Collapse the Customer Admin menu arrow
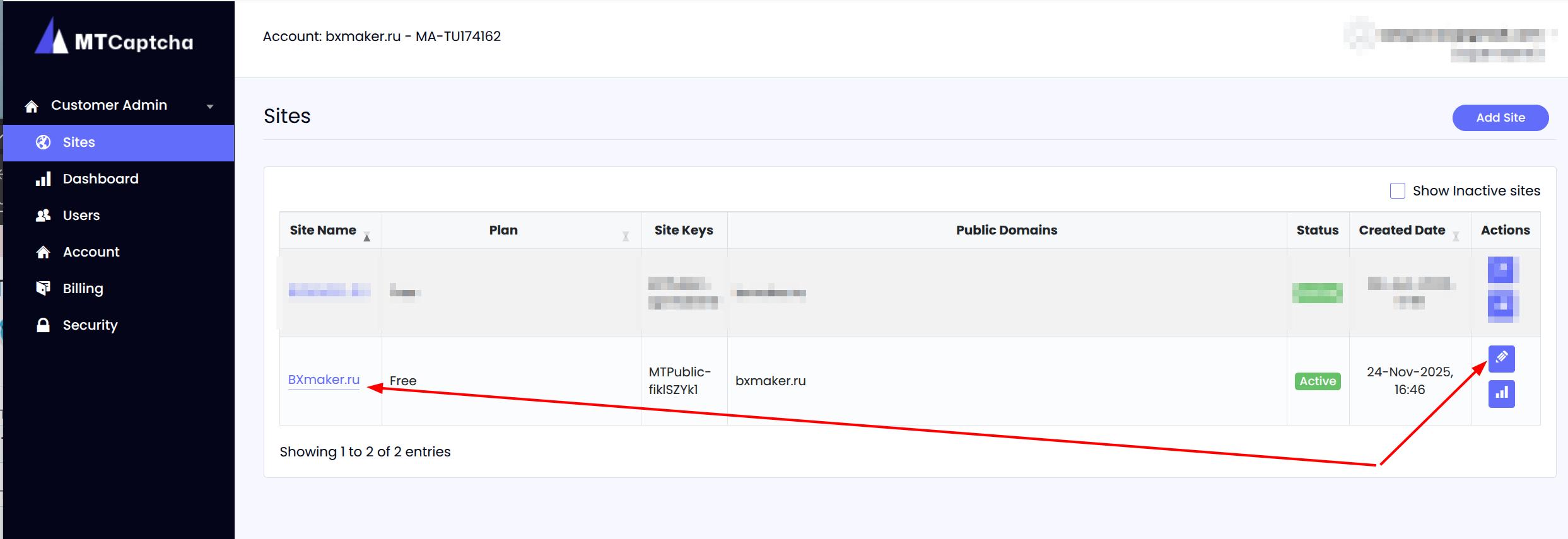The width and height of the screenshot is (1568, 539). (210, 107)
